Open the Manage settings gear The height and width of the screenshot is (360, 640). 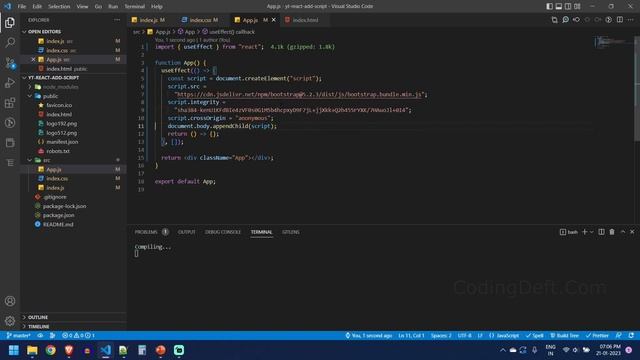pos(10,321)
